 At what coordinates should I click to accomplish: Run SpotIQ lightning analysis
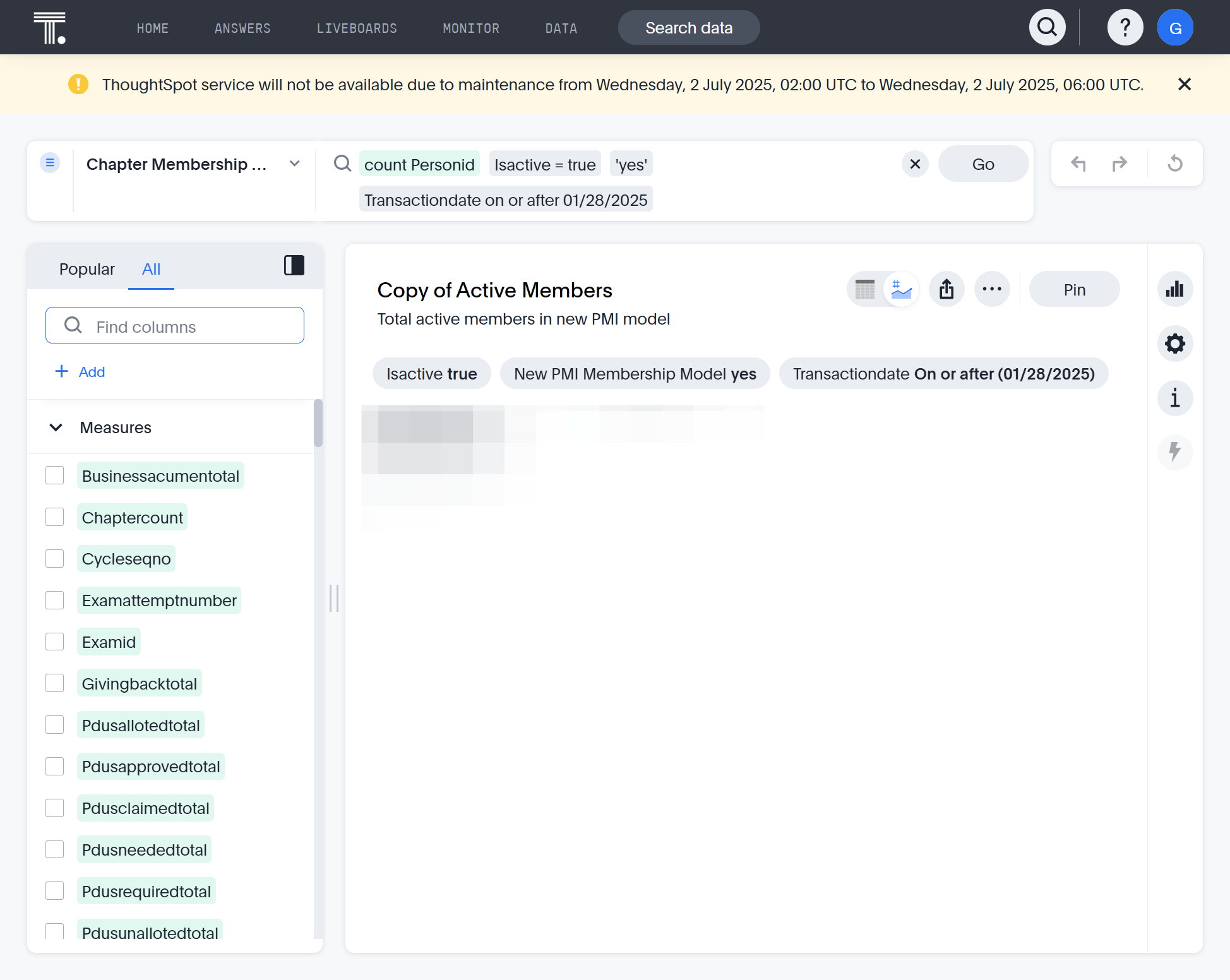[x=1175, y=452]
